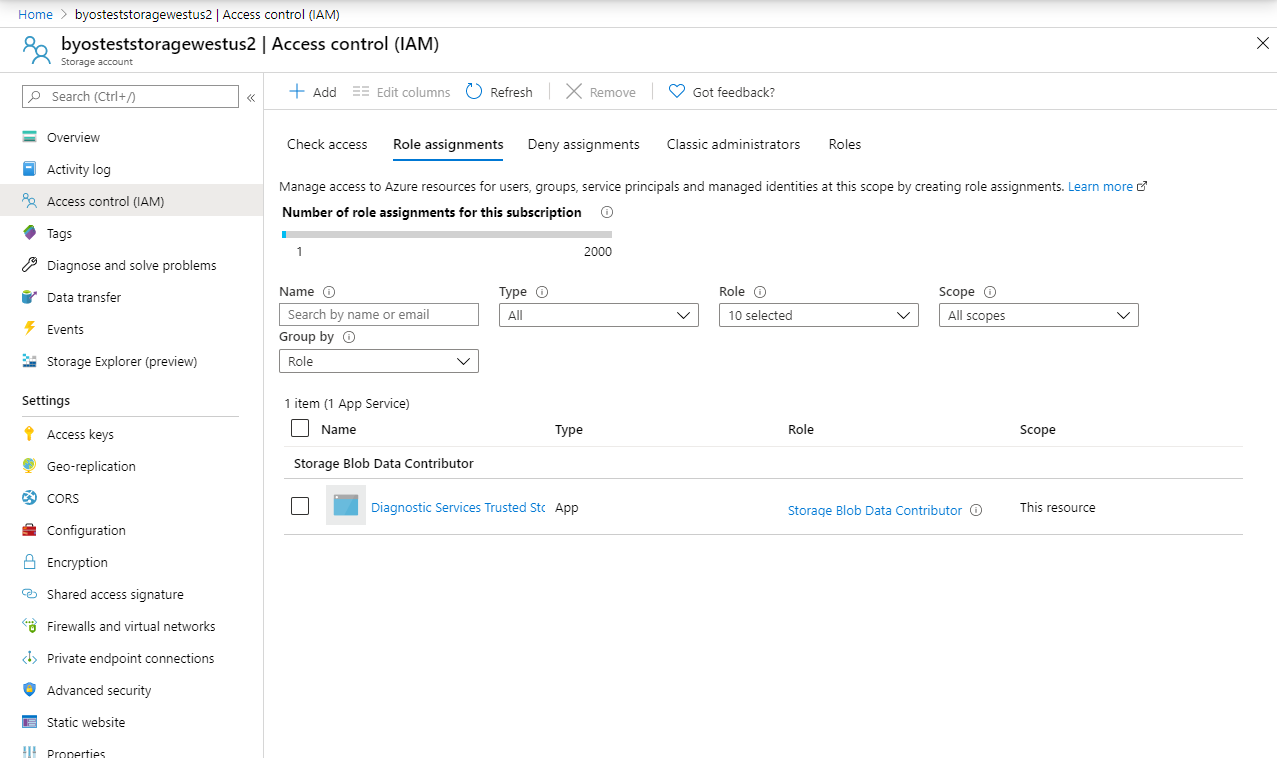Click info icon next to role assignments count
The image size is (1278, 759).
607,212
